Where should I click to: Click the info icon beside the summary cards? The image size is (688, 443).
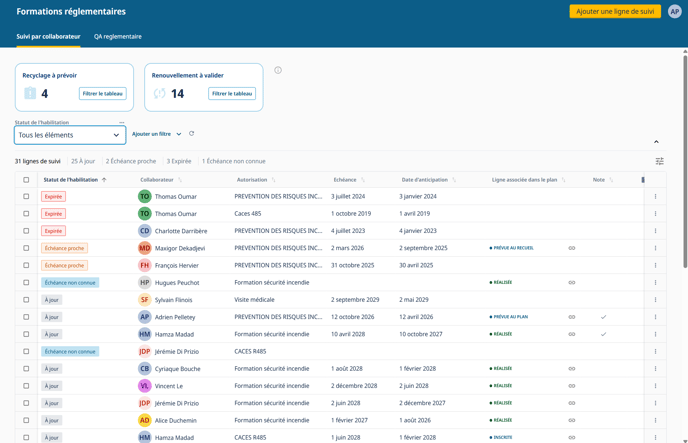278,70
